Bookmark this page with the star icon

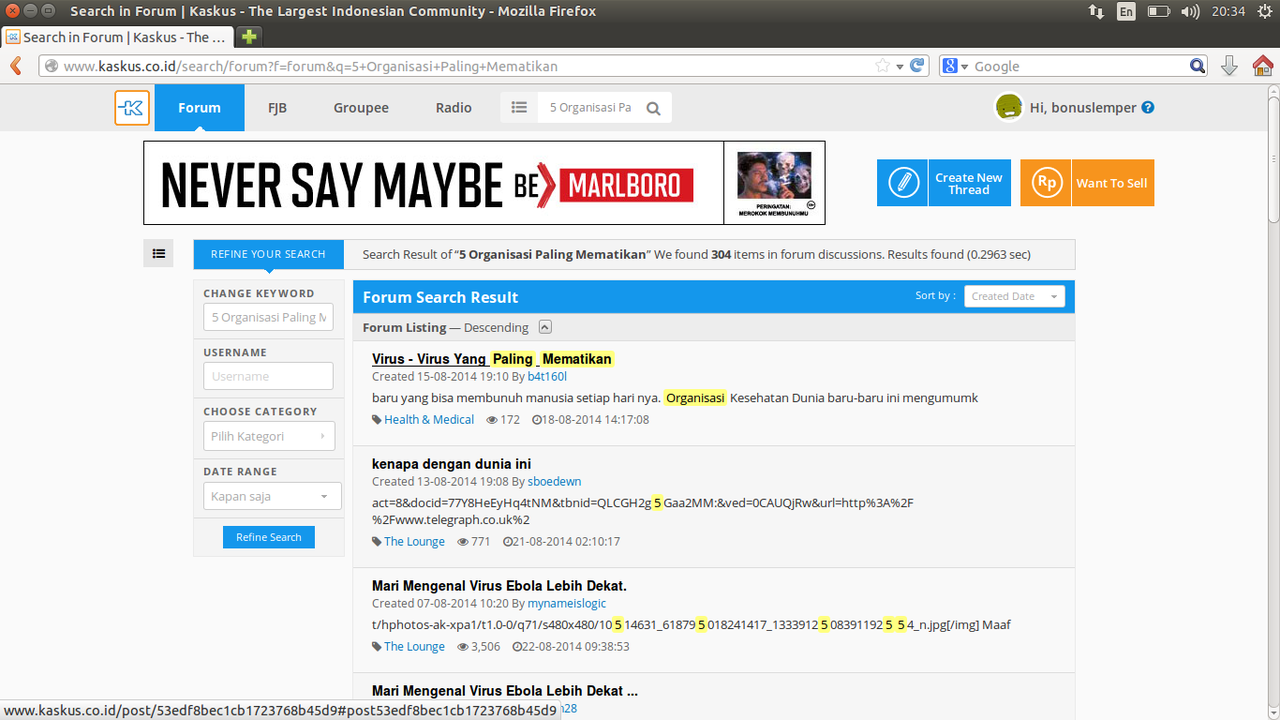tap(883, 66)
